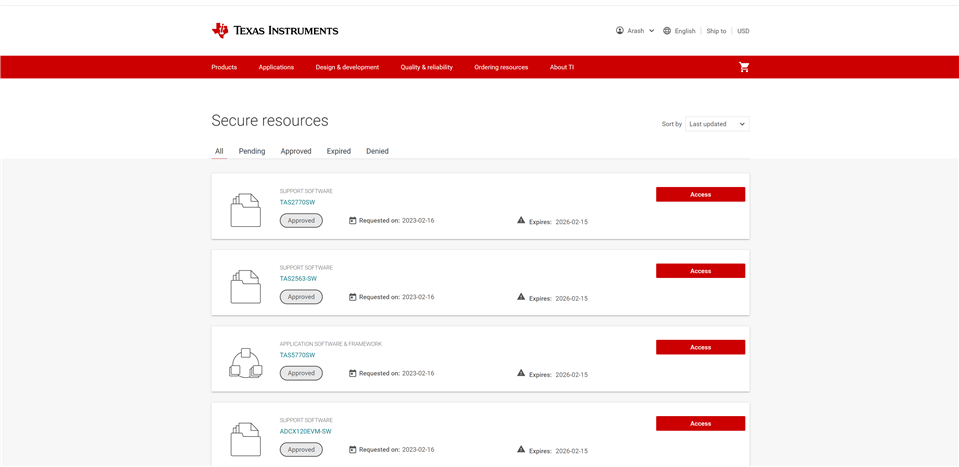Click the TAS5770SW application framework icon
The image size is (959, 467).
tap(245, 363)
